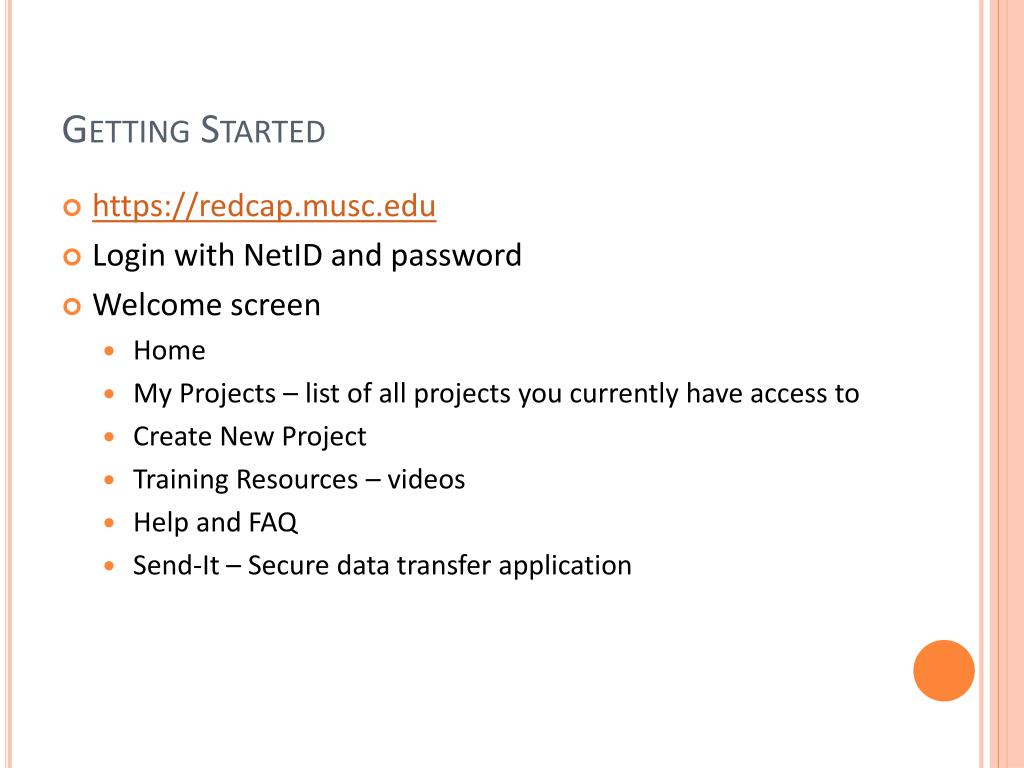Image resolution: width=1024 pixels, height=768 pixels.
Task: Click the dot bullet beside My Projects
Action: [x=109, y=394]
